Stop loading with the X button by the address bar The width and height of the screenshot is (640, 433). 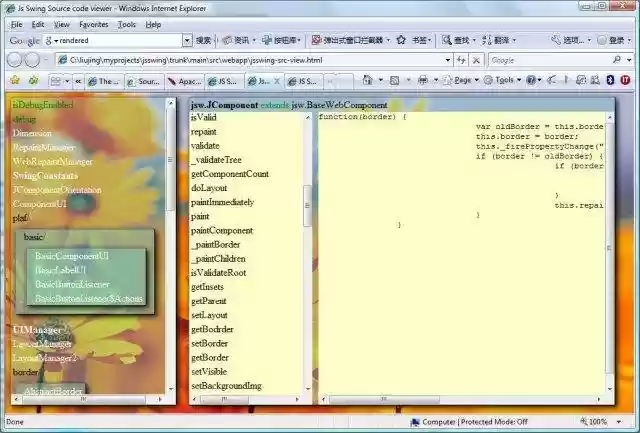(476, 60)
